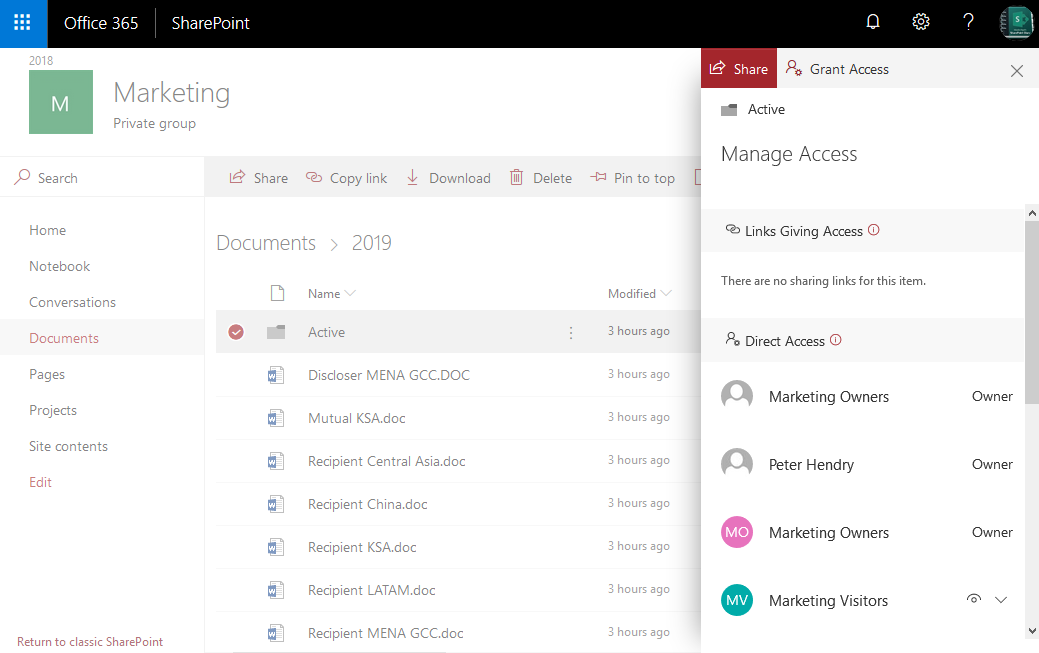Open more actions for the Active folder
Image resolution: width=1039 pixels, height=653 pixels.
[571, 331]
